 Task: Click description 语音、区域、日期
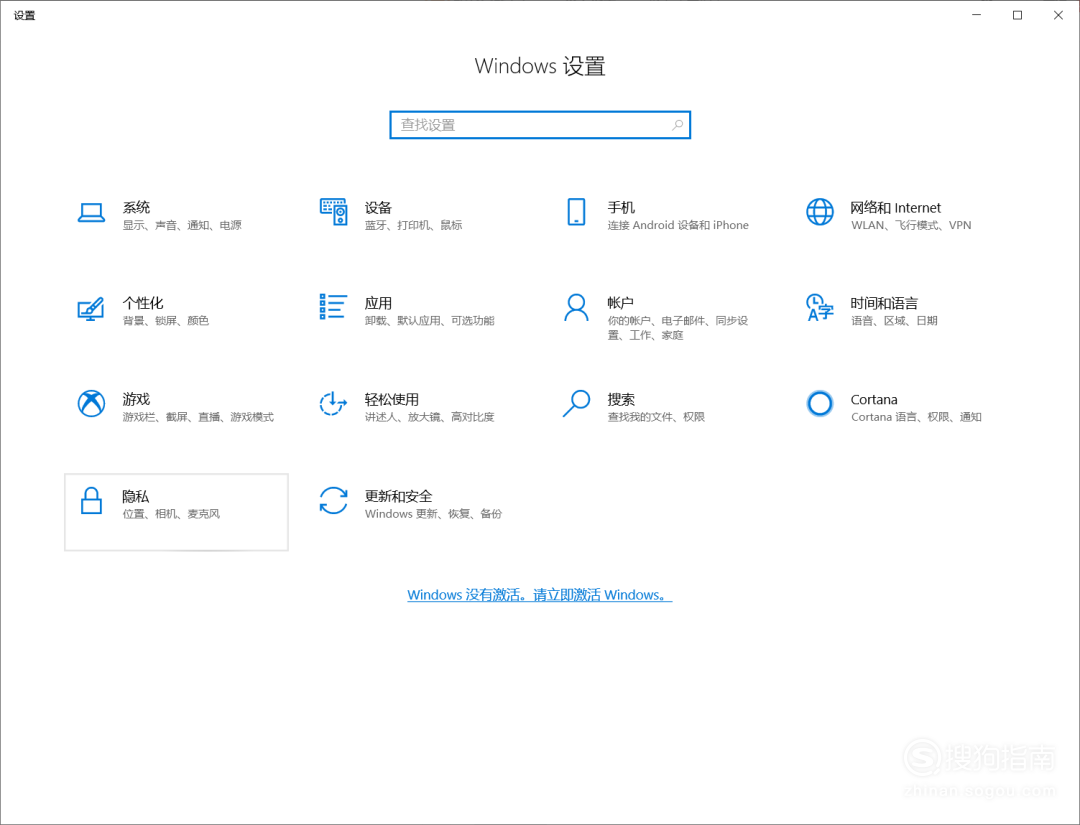(x=894, y=320)
